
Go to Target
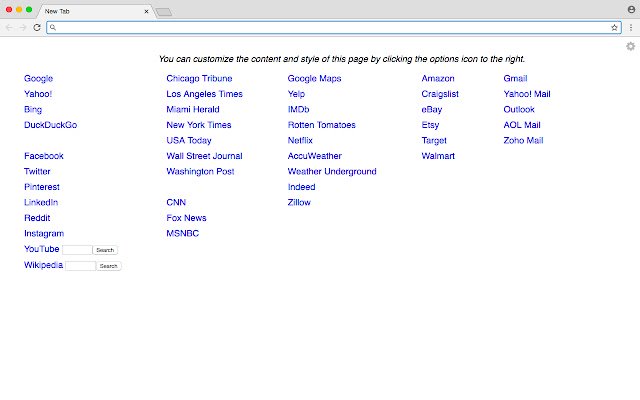point(434,140)
